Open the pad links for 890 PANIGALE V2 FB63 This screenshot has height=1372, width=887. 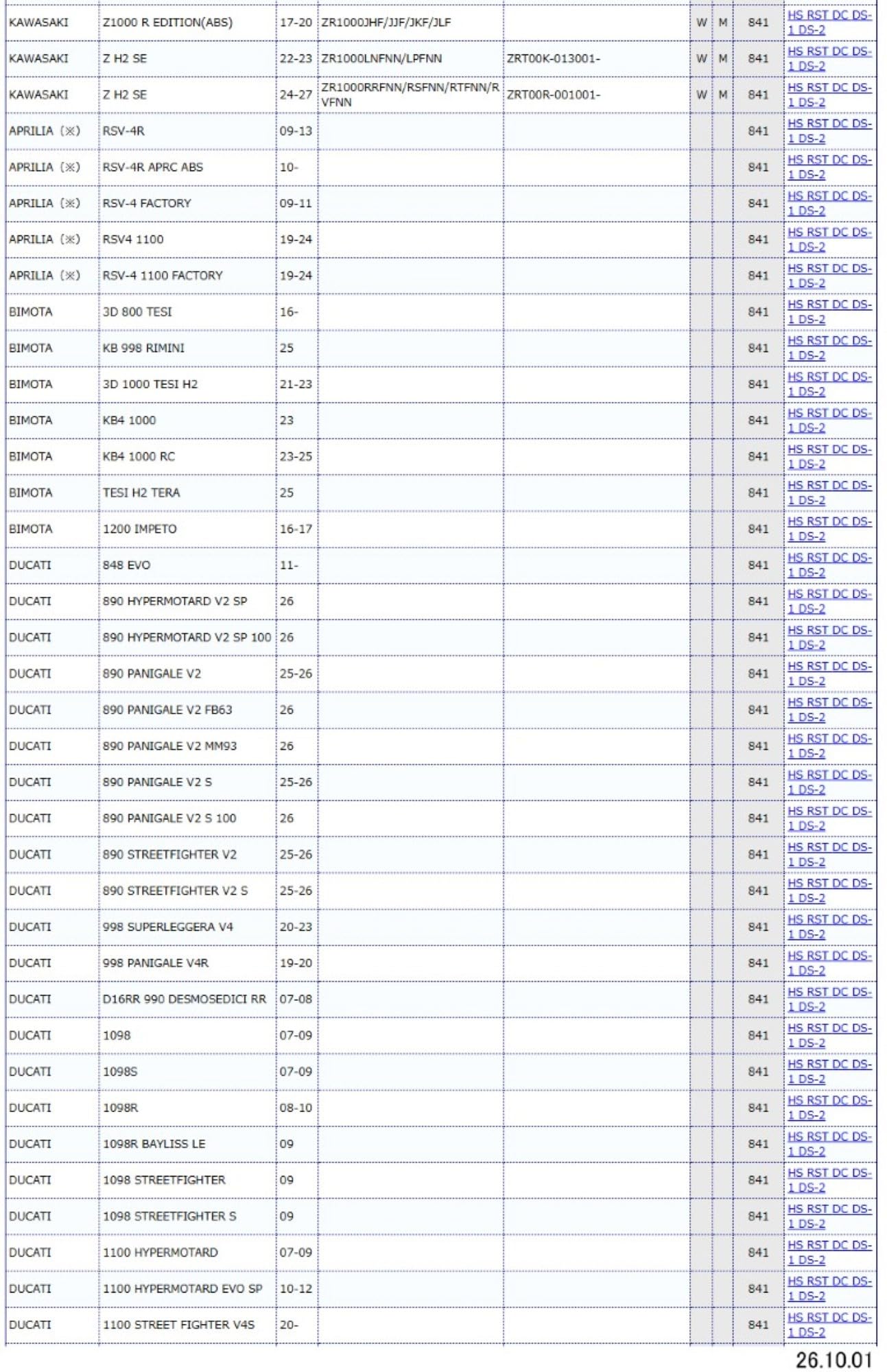tap(829, 710)
